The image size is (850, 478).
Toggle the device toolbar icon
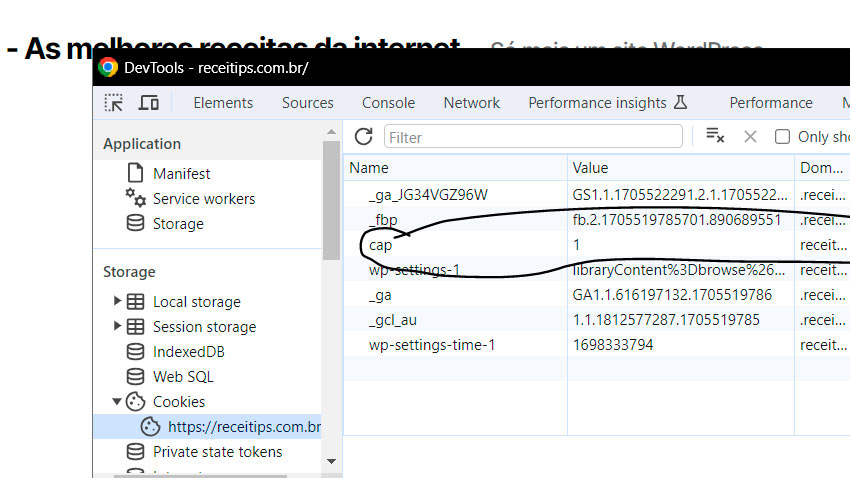(148, 103)
